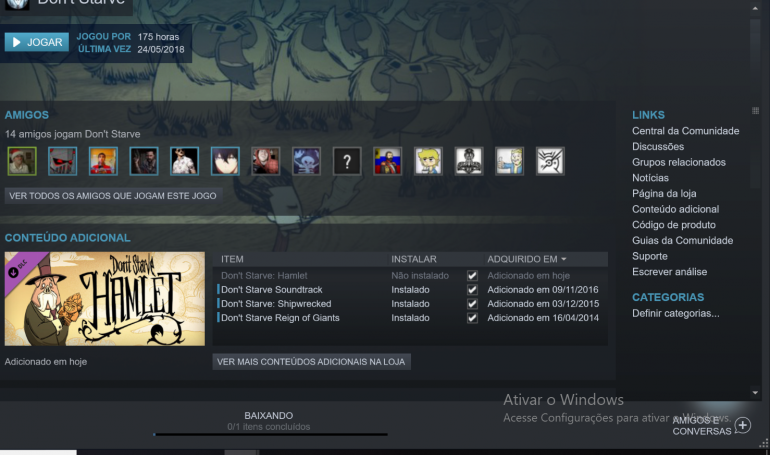Click 'Não instalado' status for Hamlet
The height and width of the screenshot is (455, 770).
click(x=420, y=276)
